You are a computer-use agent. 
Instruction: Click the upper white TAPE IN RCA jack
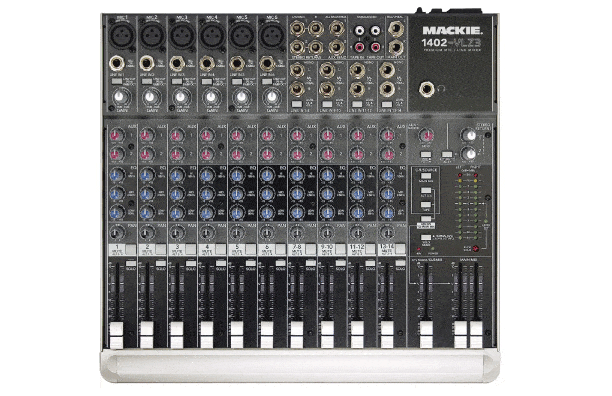tap(359, 30)
